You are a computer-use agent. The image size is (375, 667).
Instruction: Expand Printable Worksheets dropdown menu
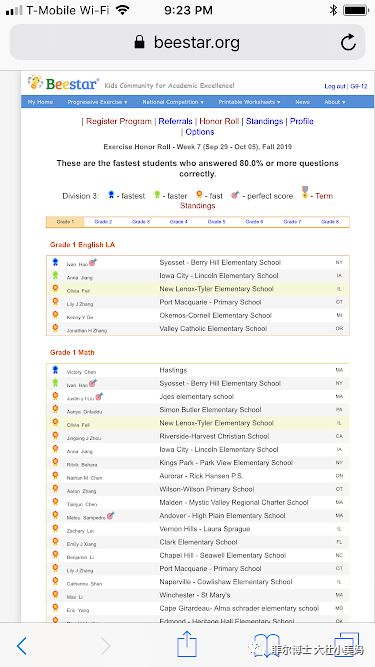249,102
